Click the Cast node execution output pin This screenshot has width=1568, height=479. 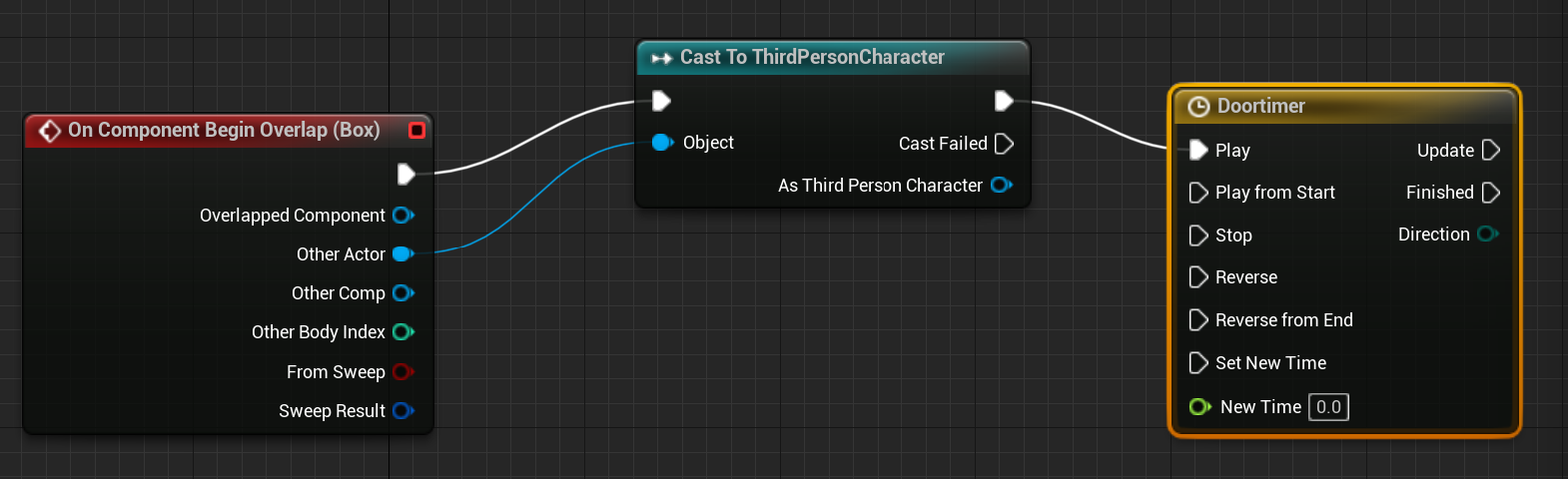tap(1005, 101)
